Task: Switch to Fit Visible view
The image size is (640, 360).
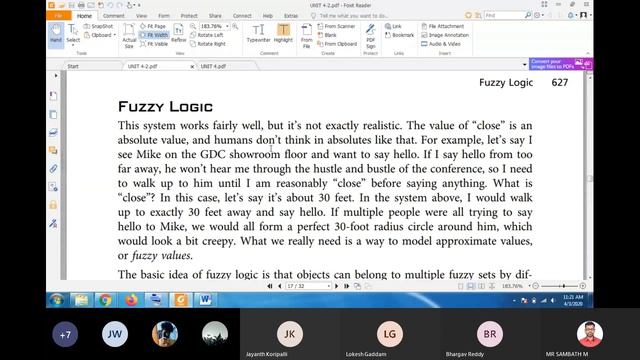Action: click(x=154, y=44)
